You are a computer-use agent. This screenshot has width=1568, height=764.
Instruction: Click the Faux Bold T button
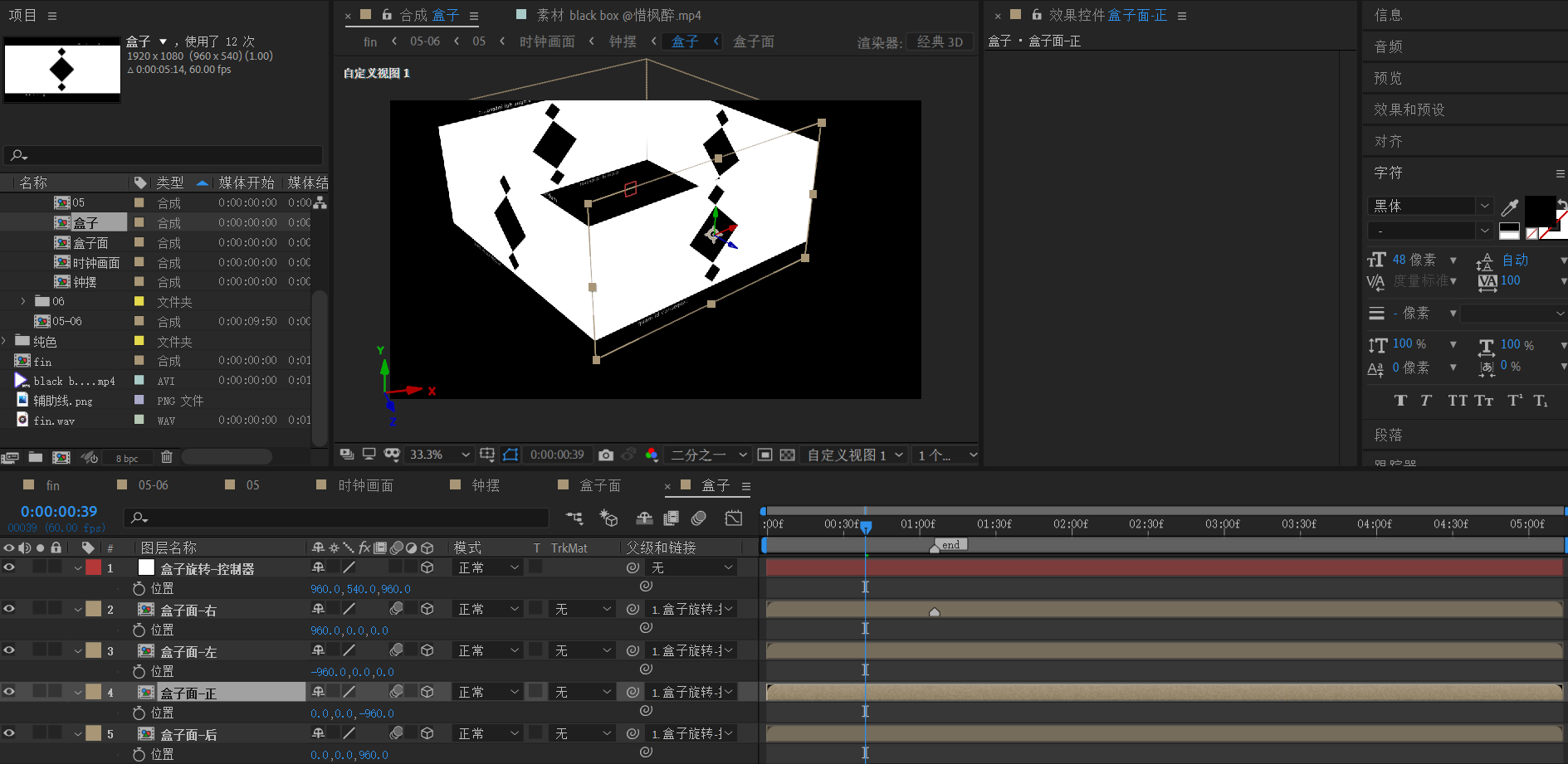[1400, 401]
